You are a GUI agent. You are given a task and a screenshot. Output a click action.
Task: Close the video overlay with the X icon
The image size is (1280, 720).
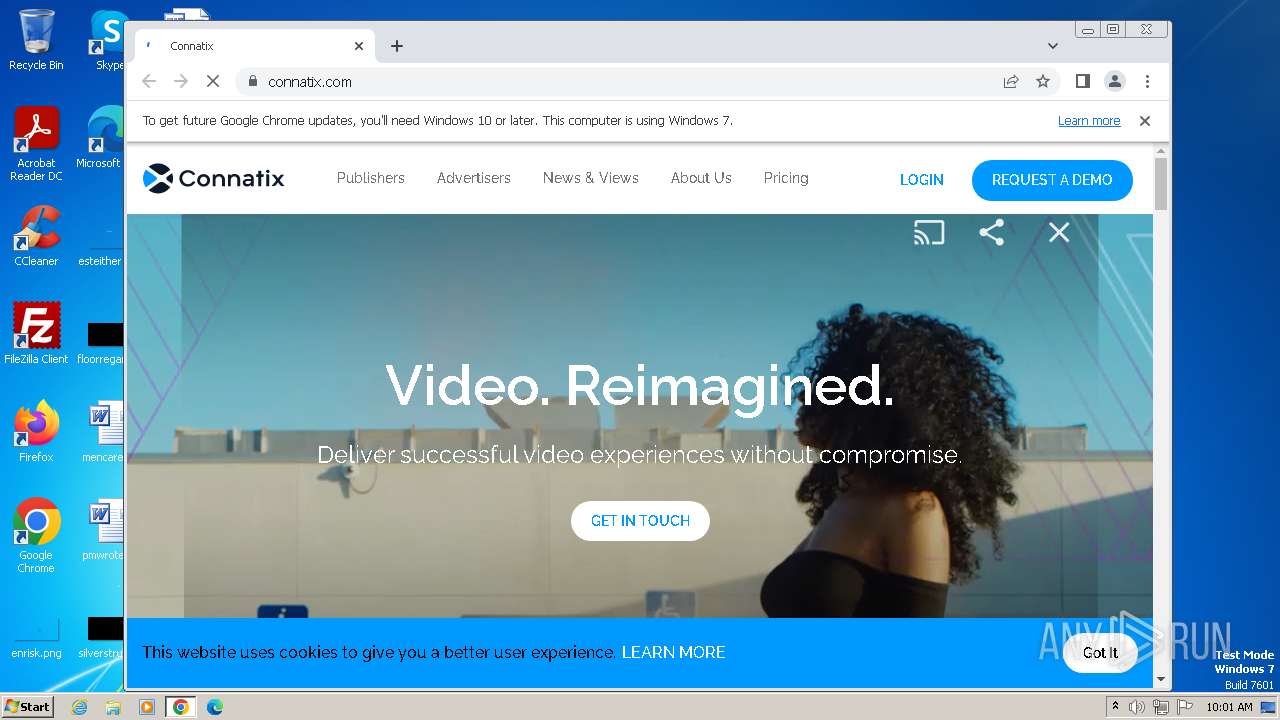tap(1059, 233)
